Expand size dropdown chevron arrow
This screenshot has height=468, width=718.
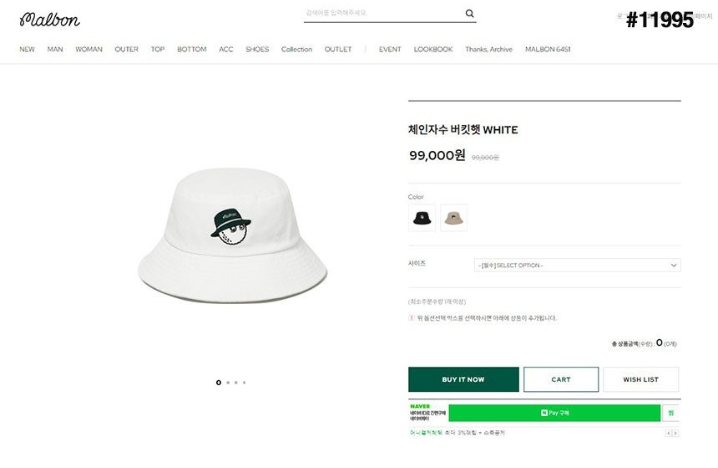coord(674,265)
